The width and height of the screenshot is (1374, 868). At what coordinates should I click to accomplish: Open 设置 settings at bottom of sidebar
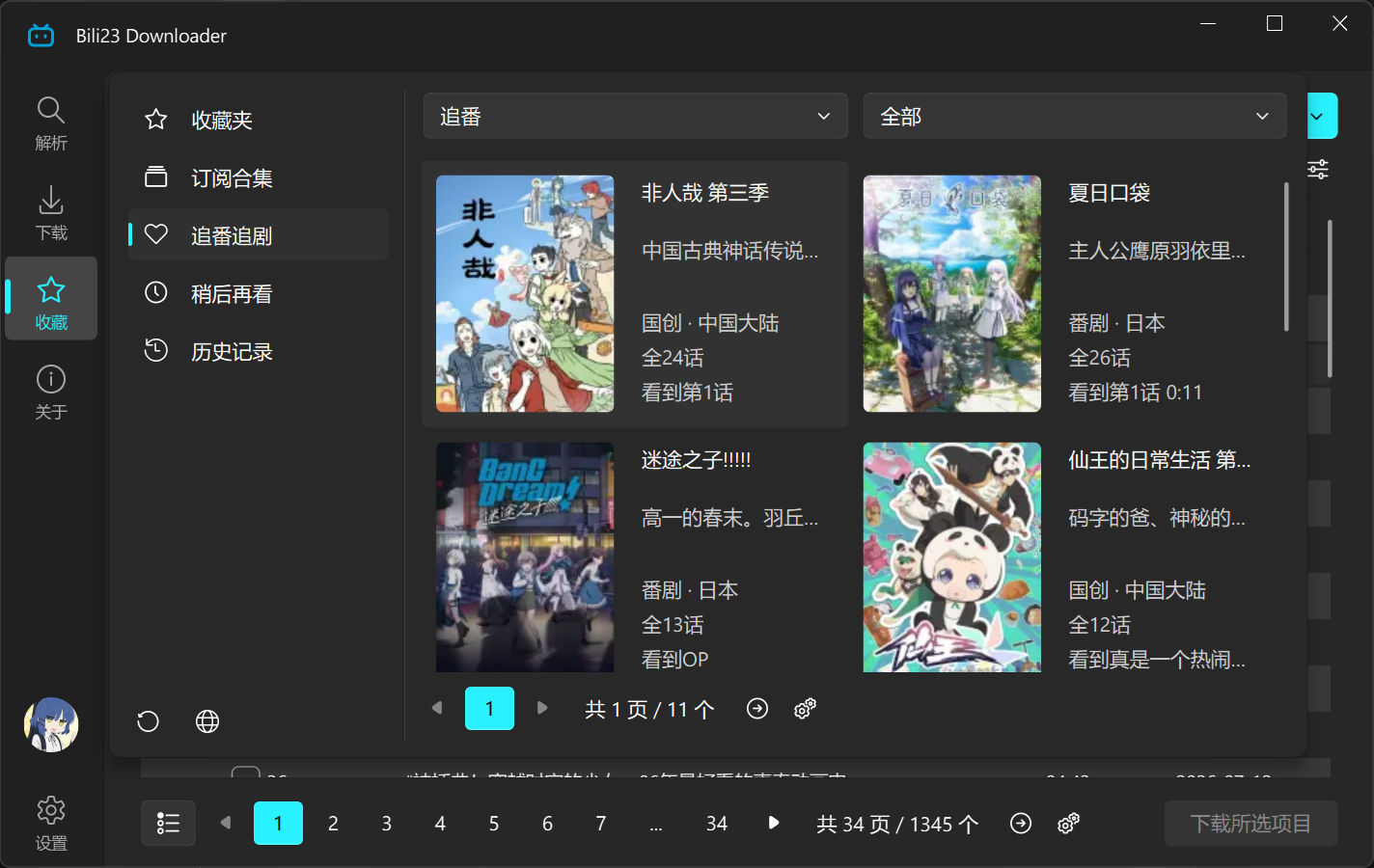(51, 823)
